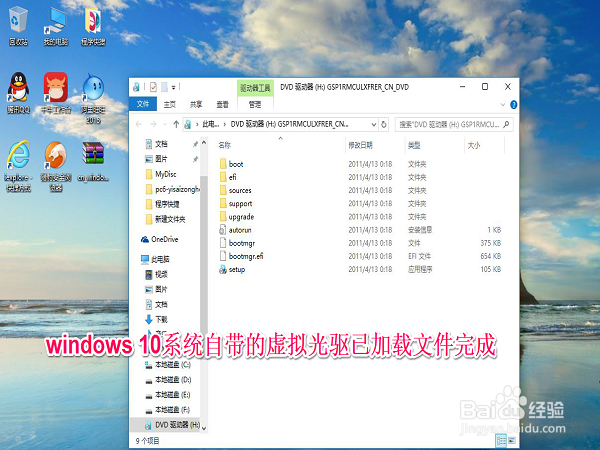Select the bootmgr.efi file row
Viewport: 600px width, 450px height.
tap(360, 256)
